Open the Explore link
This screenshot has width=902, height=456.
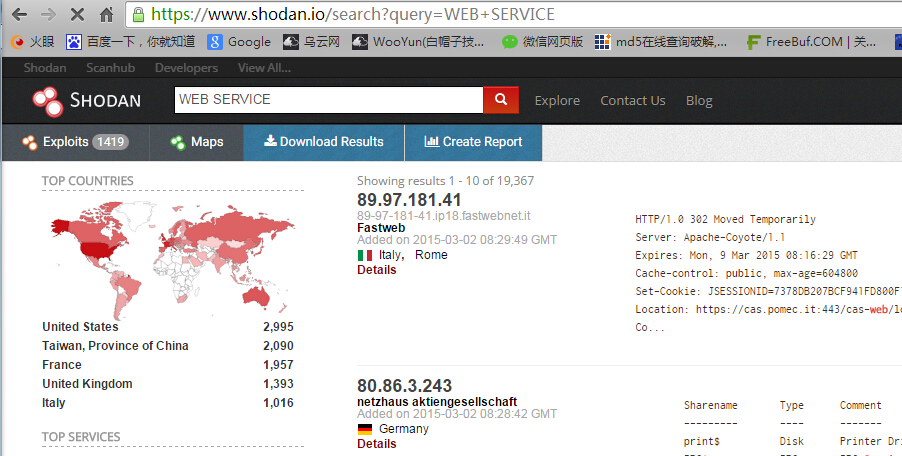tap(557, 101)
